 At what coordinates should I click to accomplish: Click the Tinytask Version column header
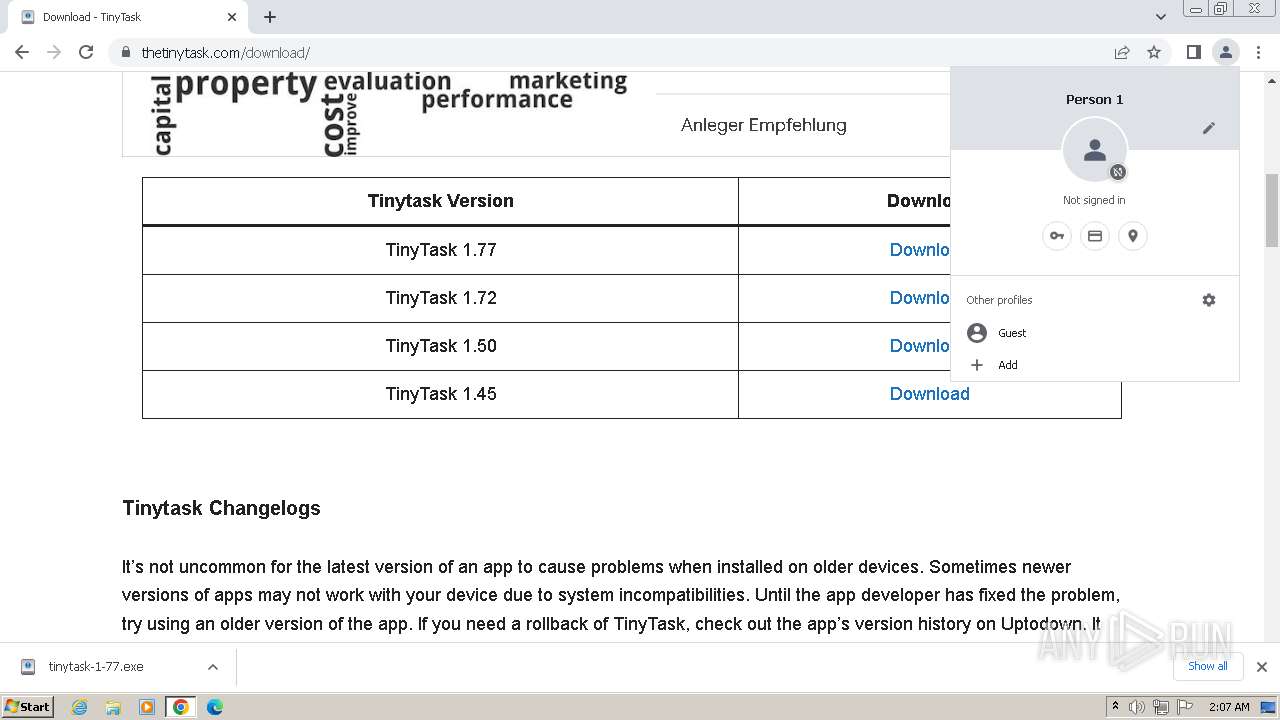click(441, 201)
